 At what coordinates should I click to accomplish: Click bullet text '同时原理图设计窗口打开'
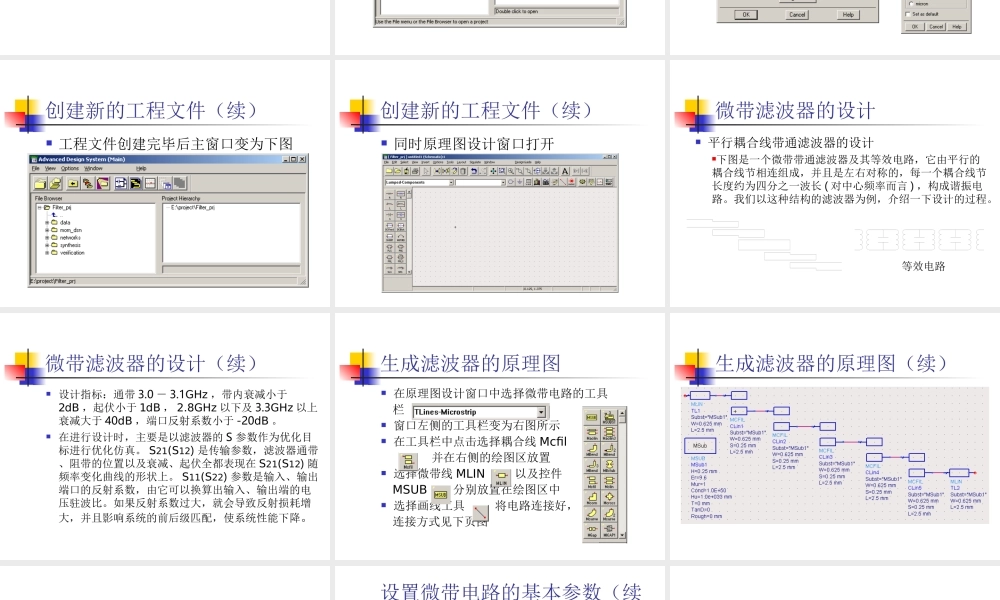click(473, 143)
